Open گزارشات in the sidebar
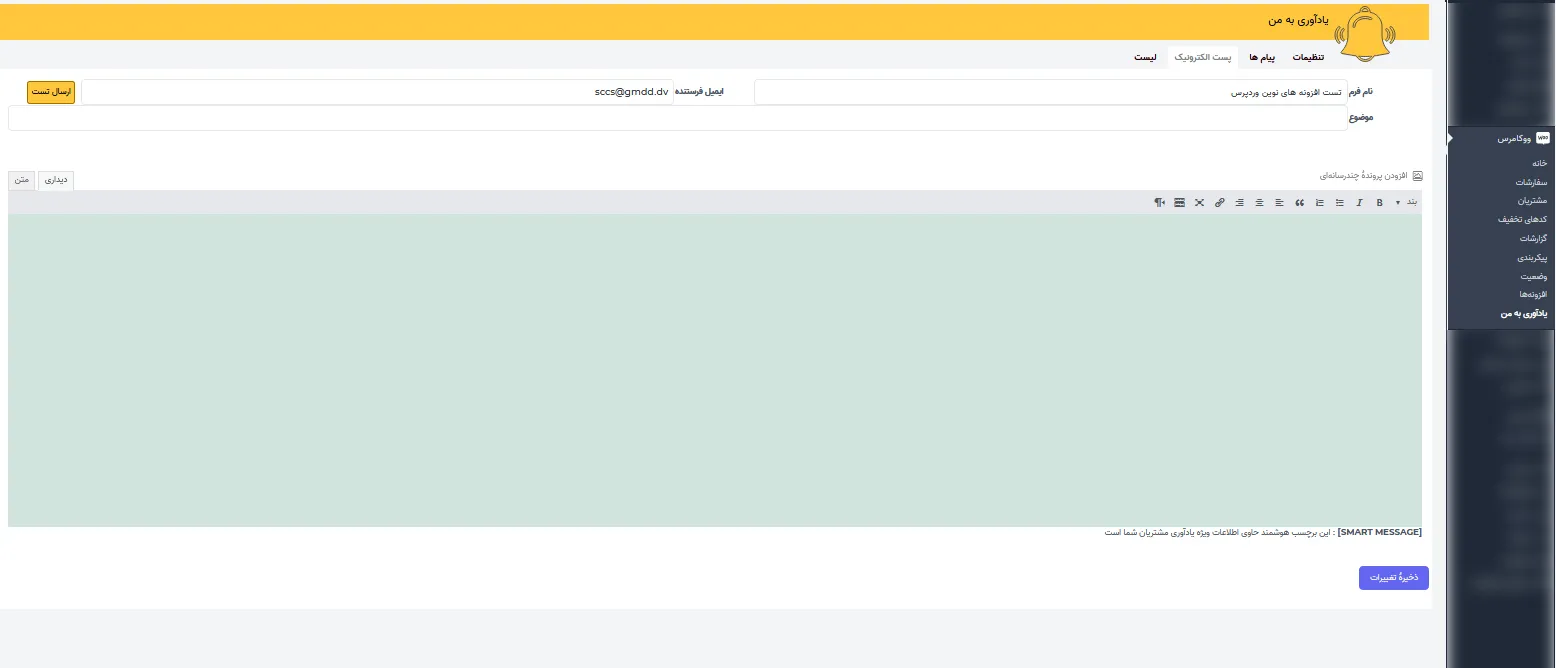 pos(1534,239)
